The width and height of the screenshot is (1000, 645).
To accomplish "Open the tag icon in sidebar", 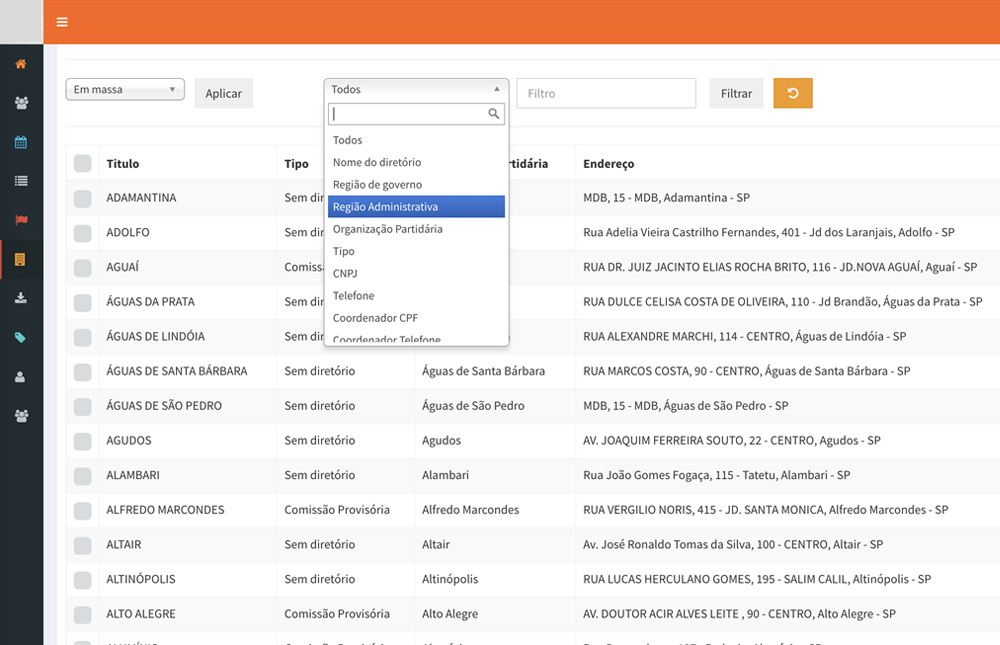I will click(x=21, y=337).
